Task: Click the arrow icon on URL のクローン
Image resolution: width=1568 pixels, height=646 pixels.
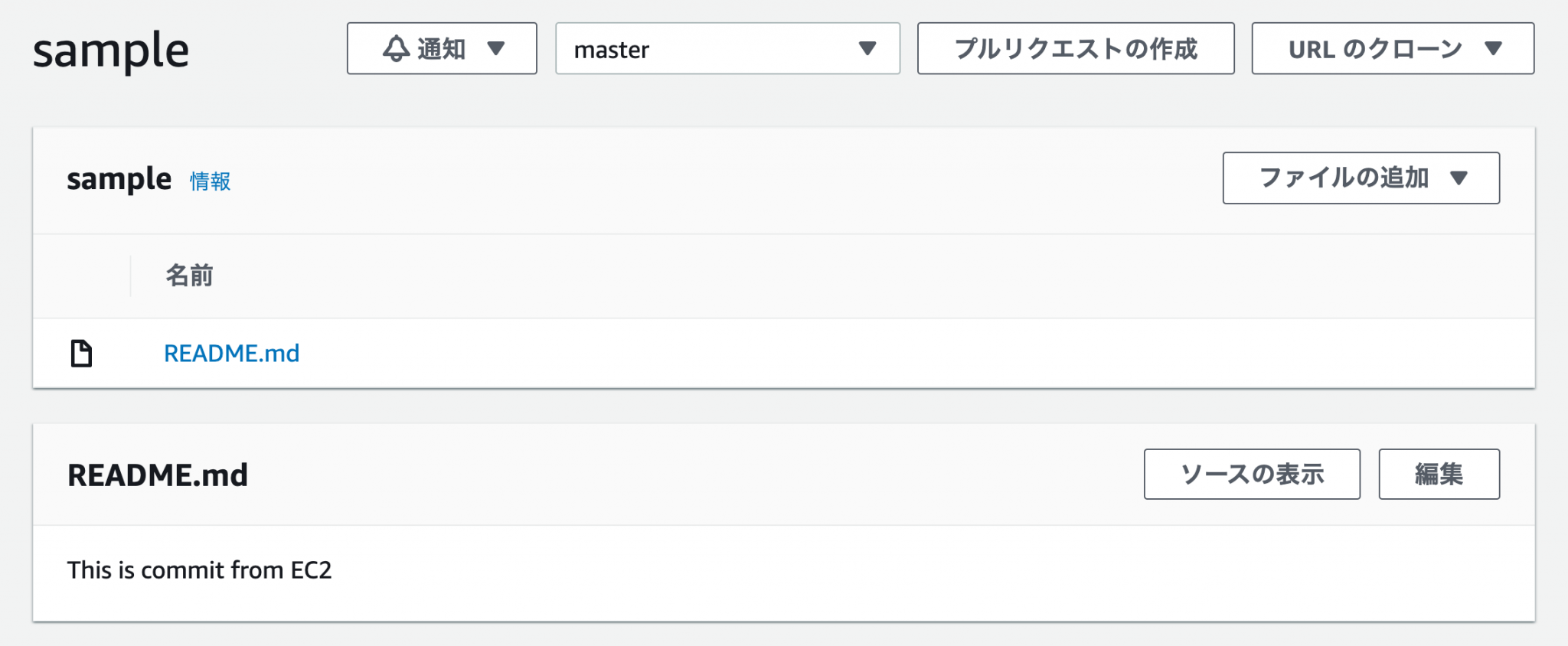Action: [x=1494, y=48]
